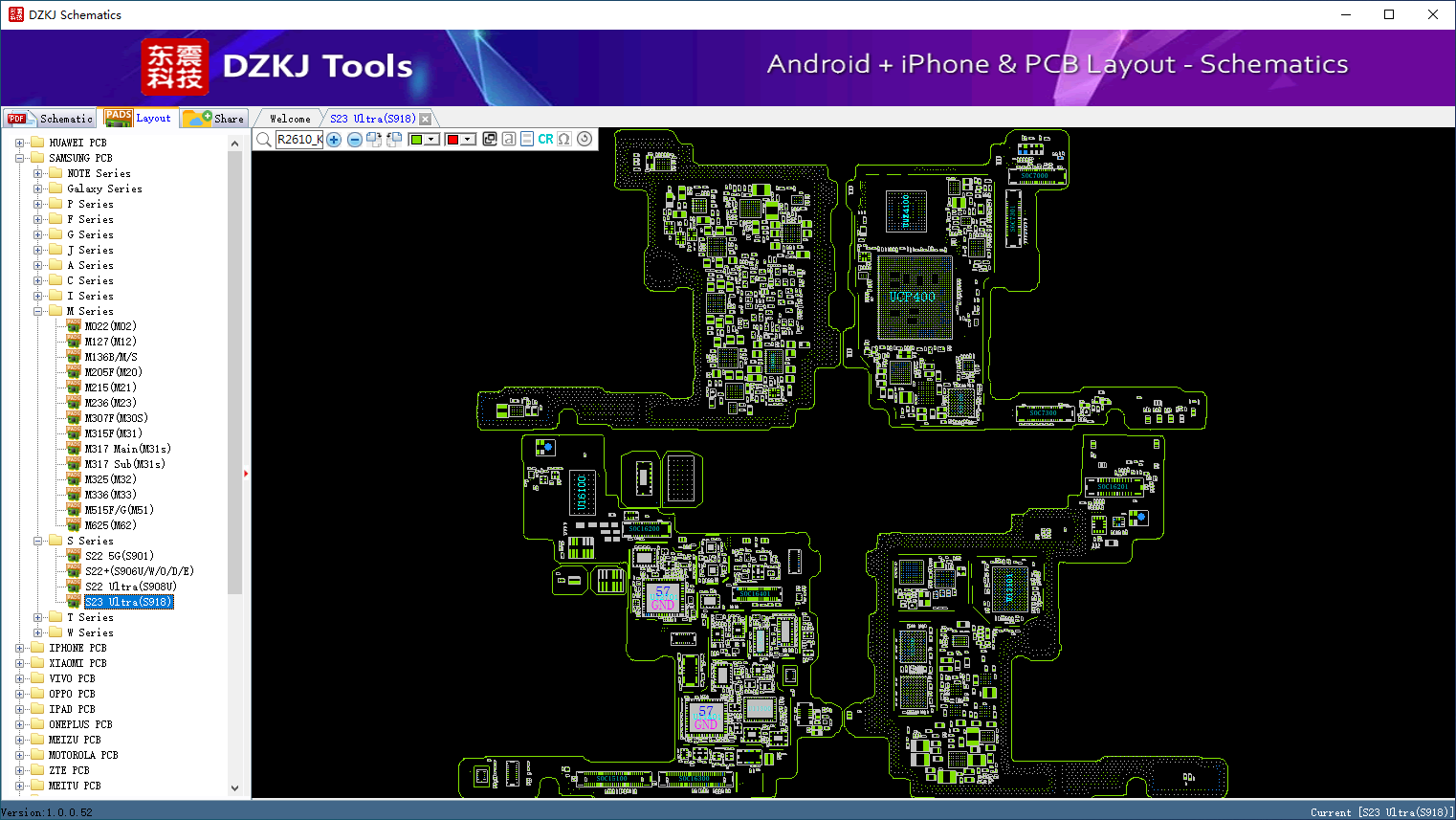This screenshot has width=1456, height=820.
Task: Toggle the layer lines toolbar icon
Action: point(527,139)
